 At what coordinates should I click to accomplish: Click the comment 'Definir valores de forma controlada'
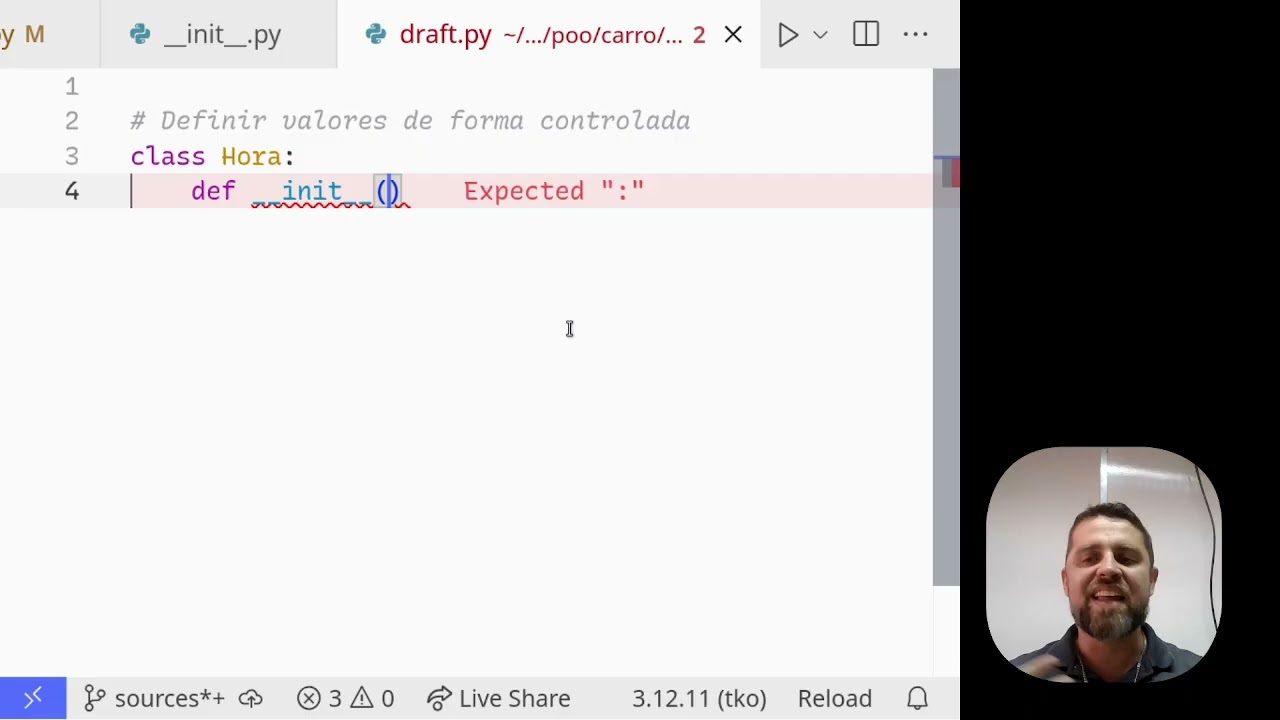410,121
